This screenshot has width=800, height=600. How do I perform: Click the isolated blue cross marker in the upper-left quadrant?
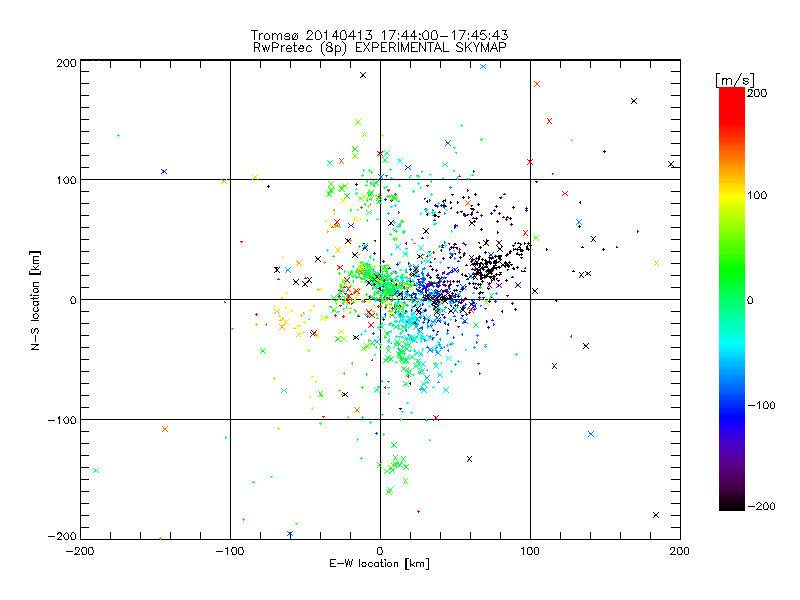point(164,171)
